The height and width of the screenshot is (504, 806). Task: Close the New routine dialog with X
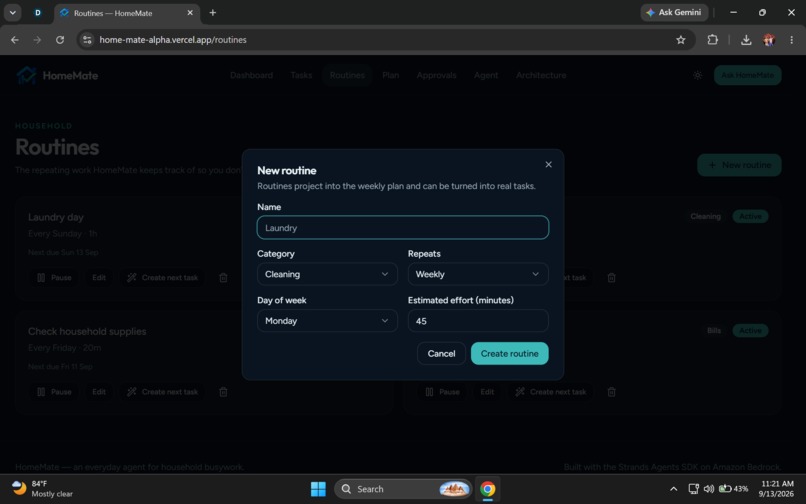[548, 165]
